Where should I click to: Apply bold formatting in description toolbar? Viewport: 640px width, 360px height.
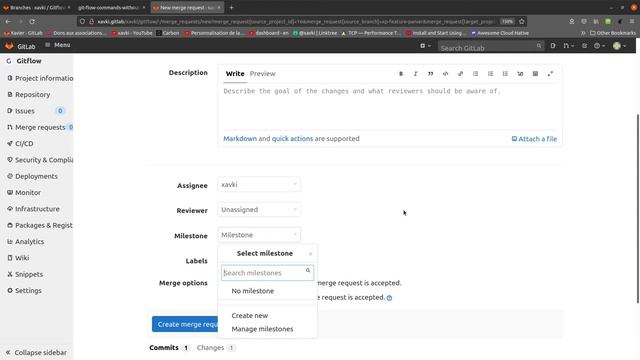coord(401,74)
